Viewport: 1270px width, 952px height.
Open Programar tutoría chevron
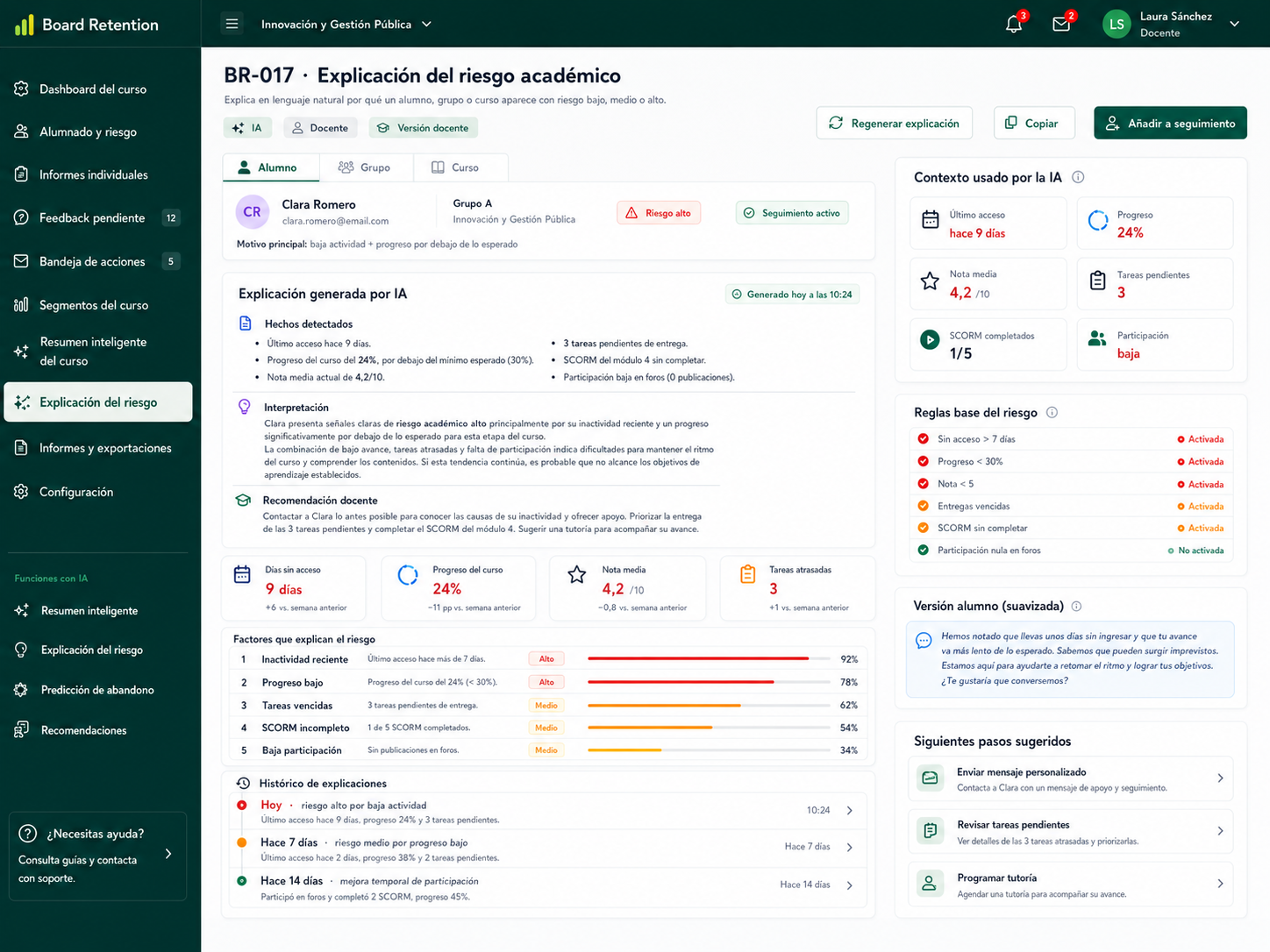(1220, 884)
